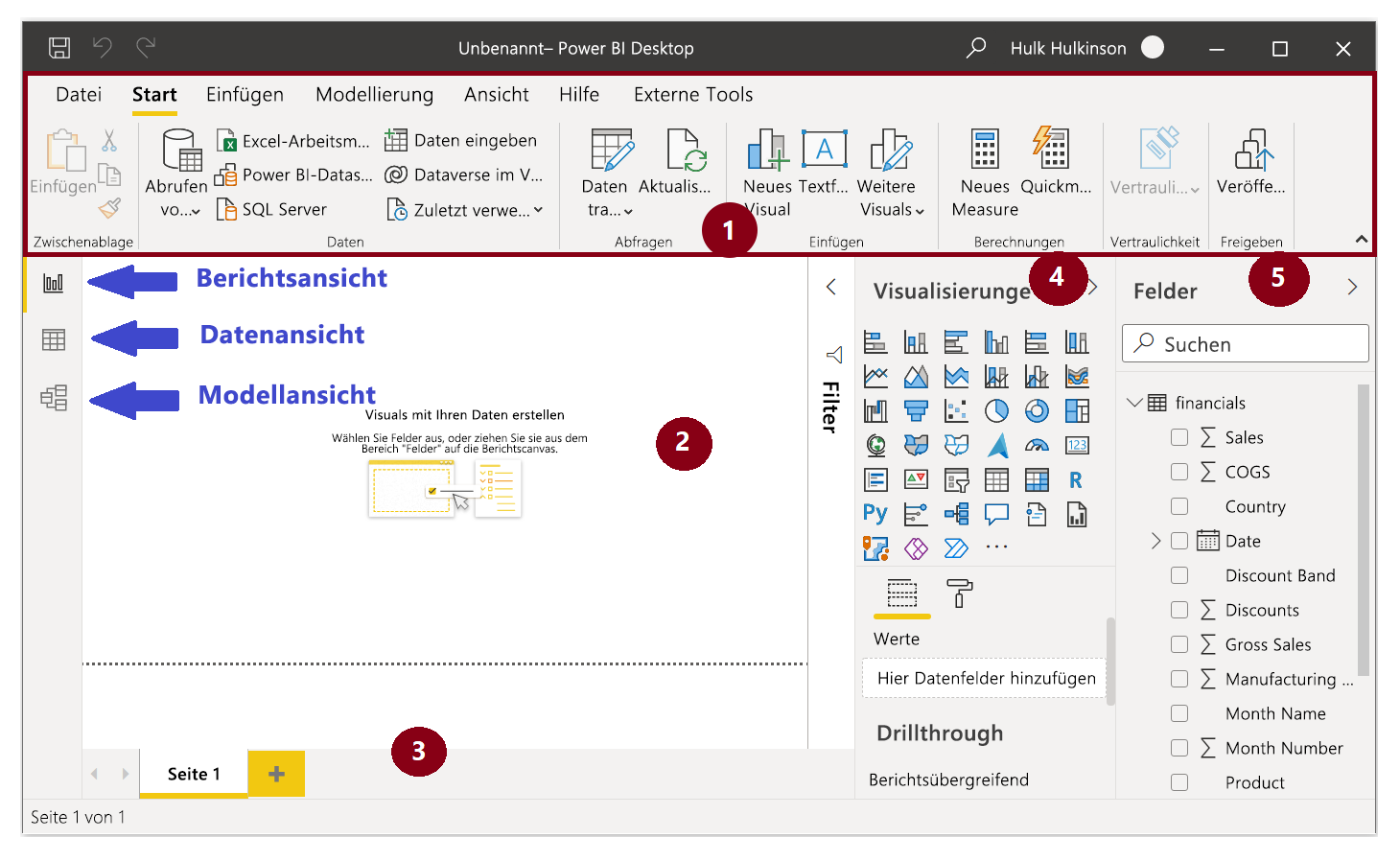
Task: Switch to the model view icon in the sidebar
Action: coord(54,397)
